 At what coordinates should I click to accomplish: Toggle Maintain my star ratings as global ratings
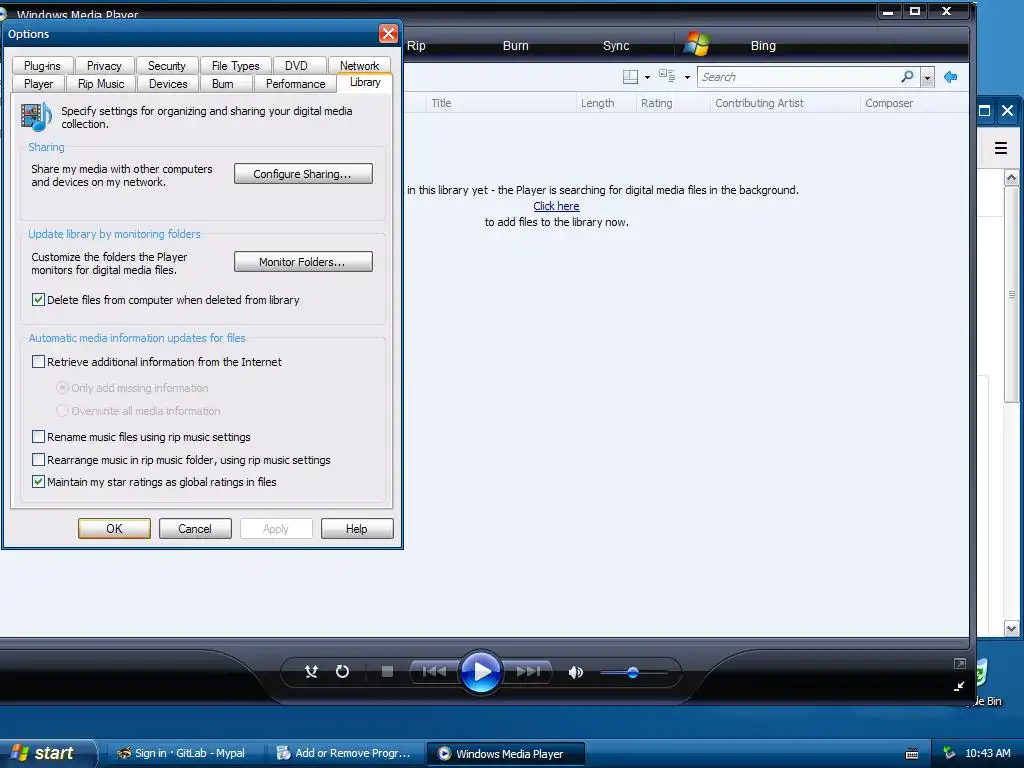click(39, 482)
